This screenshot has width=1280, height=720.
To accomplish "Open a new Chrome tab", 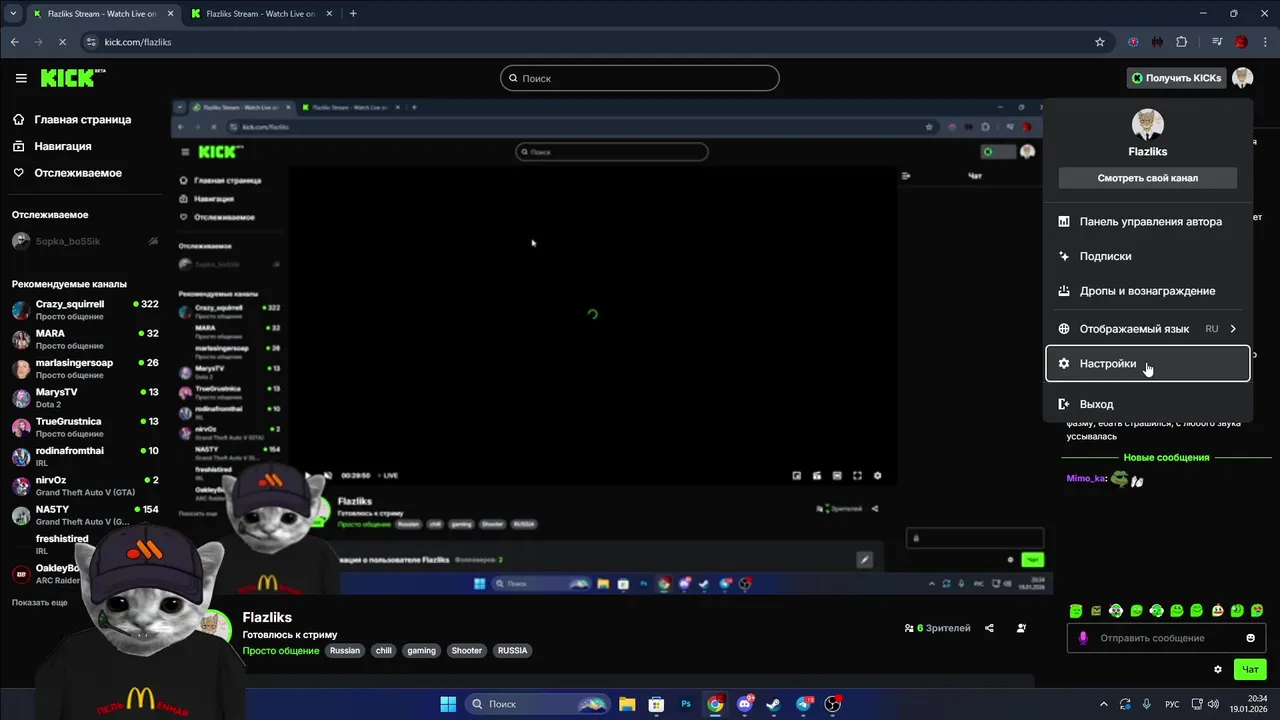I will point(353,14).
